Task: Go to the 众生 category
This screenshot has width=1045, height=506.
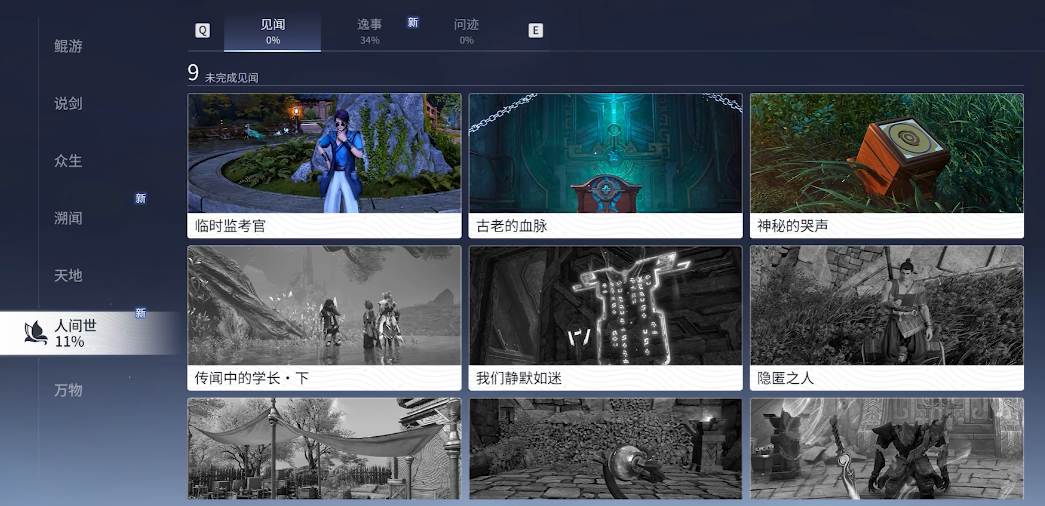Action: pyautogui.click(x=68, y=160)
